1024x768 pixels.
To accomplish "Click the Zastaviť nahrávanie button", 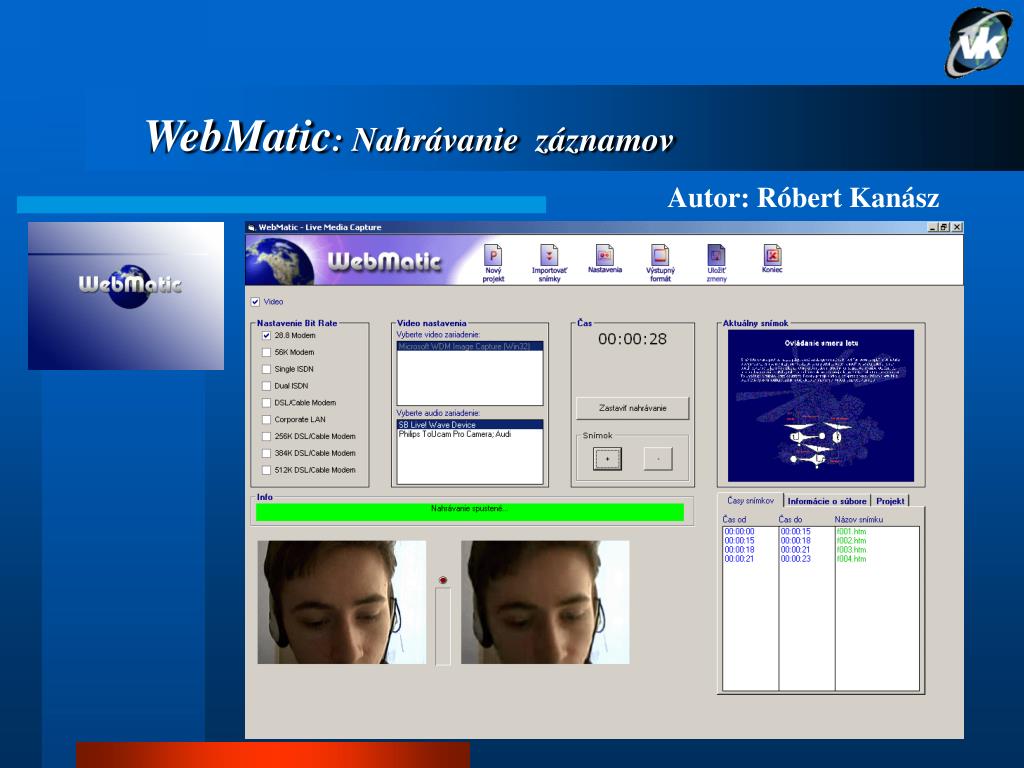I will tap(632, 408).
